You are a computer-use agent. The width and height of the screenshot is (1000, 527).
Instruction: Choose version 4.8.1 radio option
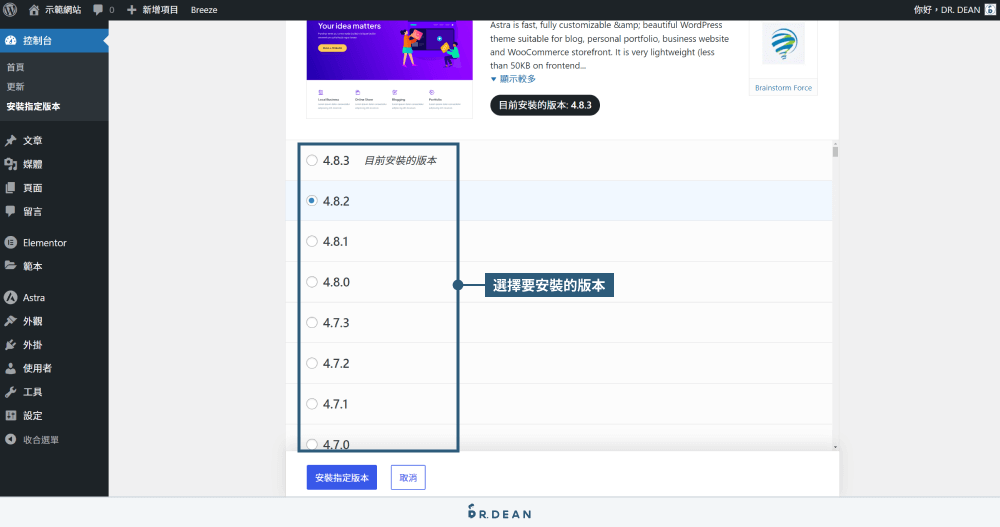(312, 241)
